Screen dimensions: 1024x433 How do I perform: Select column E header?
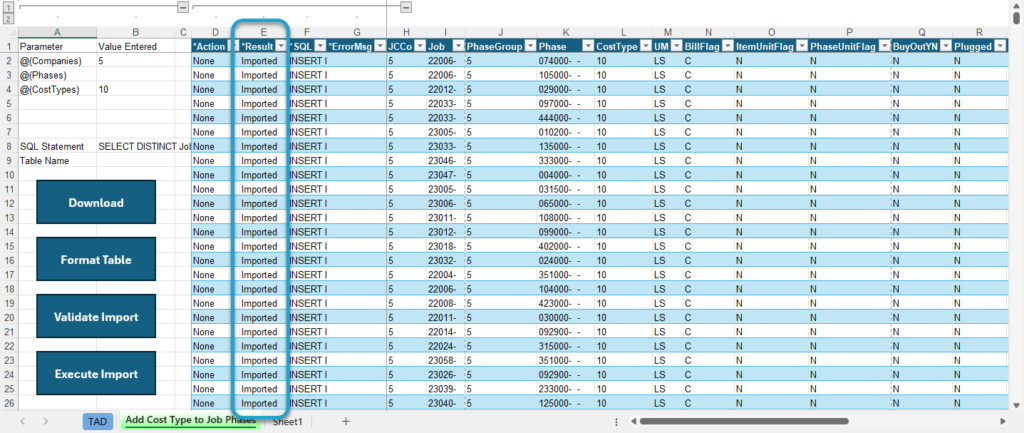(x=263, y=32)
